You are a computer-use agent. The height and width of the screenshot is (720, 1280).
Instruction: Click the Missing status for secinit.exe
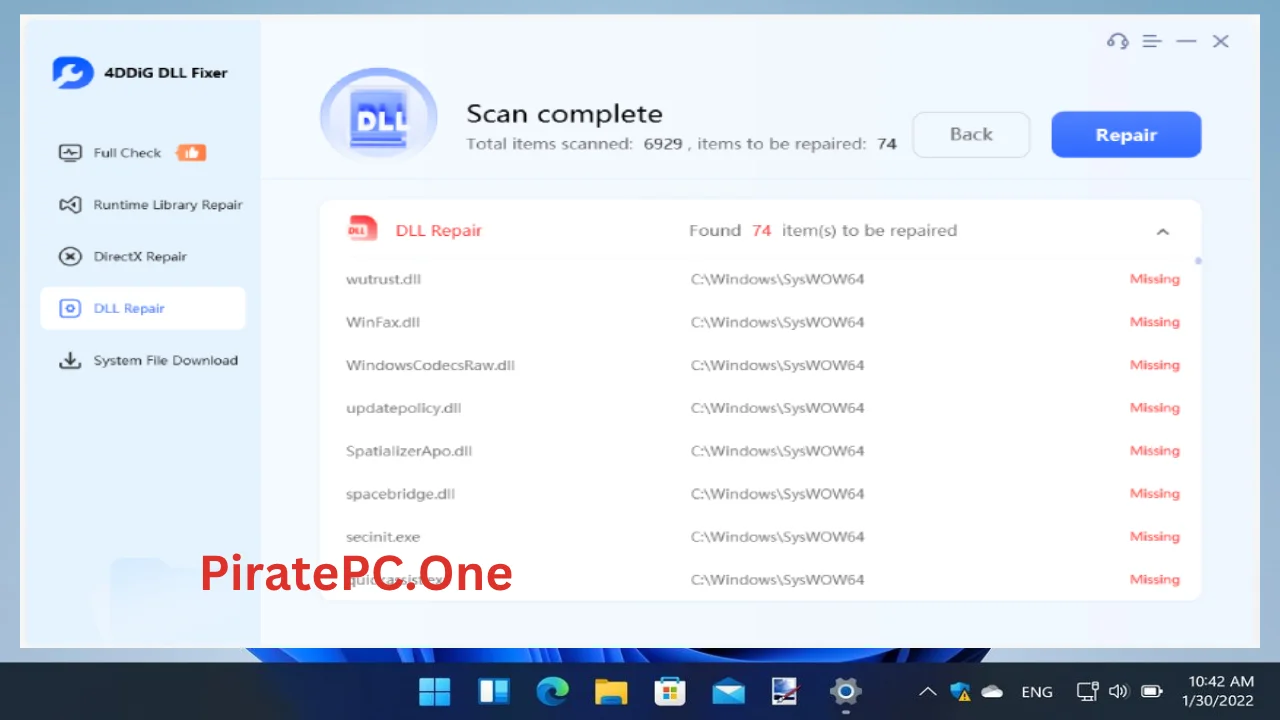pos(1155,537)
